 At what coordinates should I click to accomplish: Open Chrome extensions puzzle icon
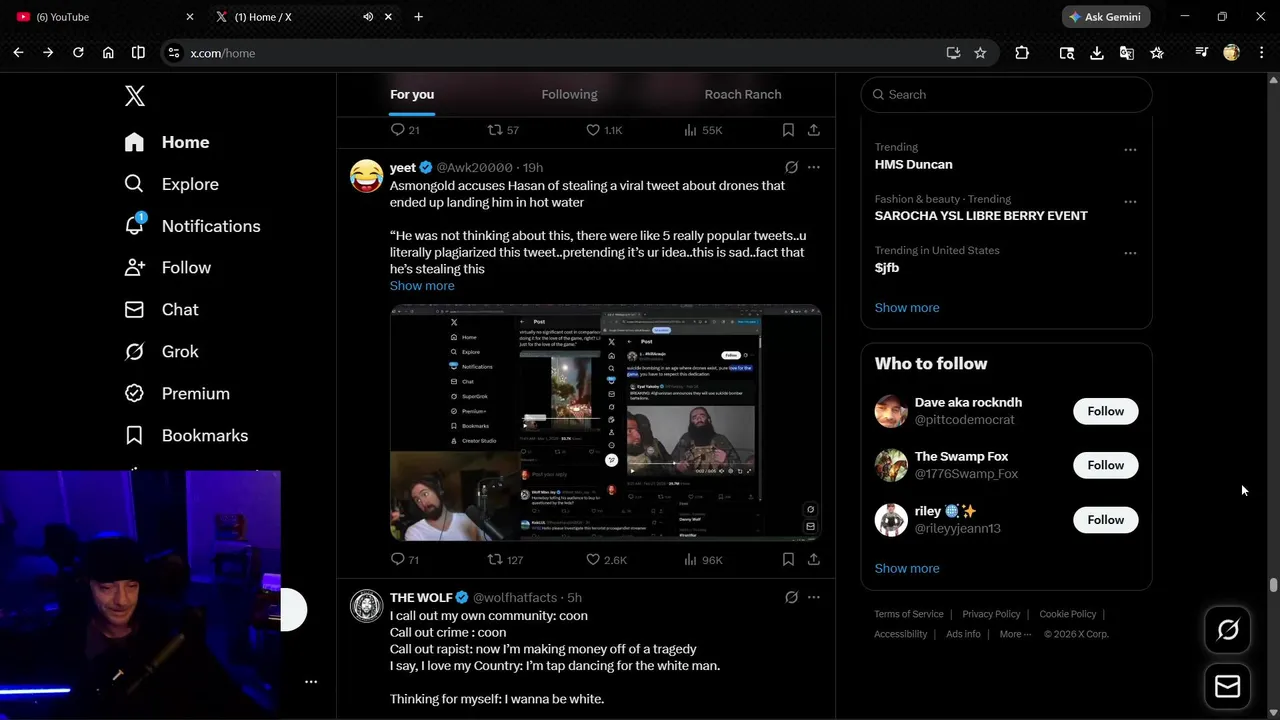[1022, 53]
